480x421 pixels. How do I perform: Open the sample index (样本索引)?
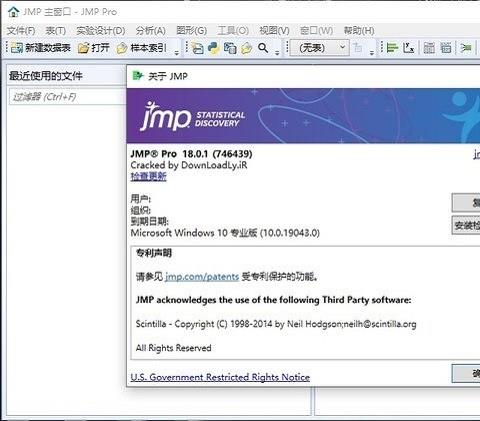[x=141, y=48]
